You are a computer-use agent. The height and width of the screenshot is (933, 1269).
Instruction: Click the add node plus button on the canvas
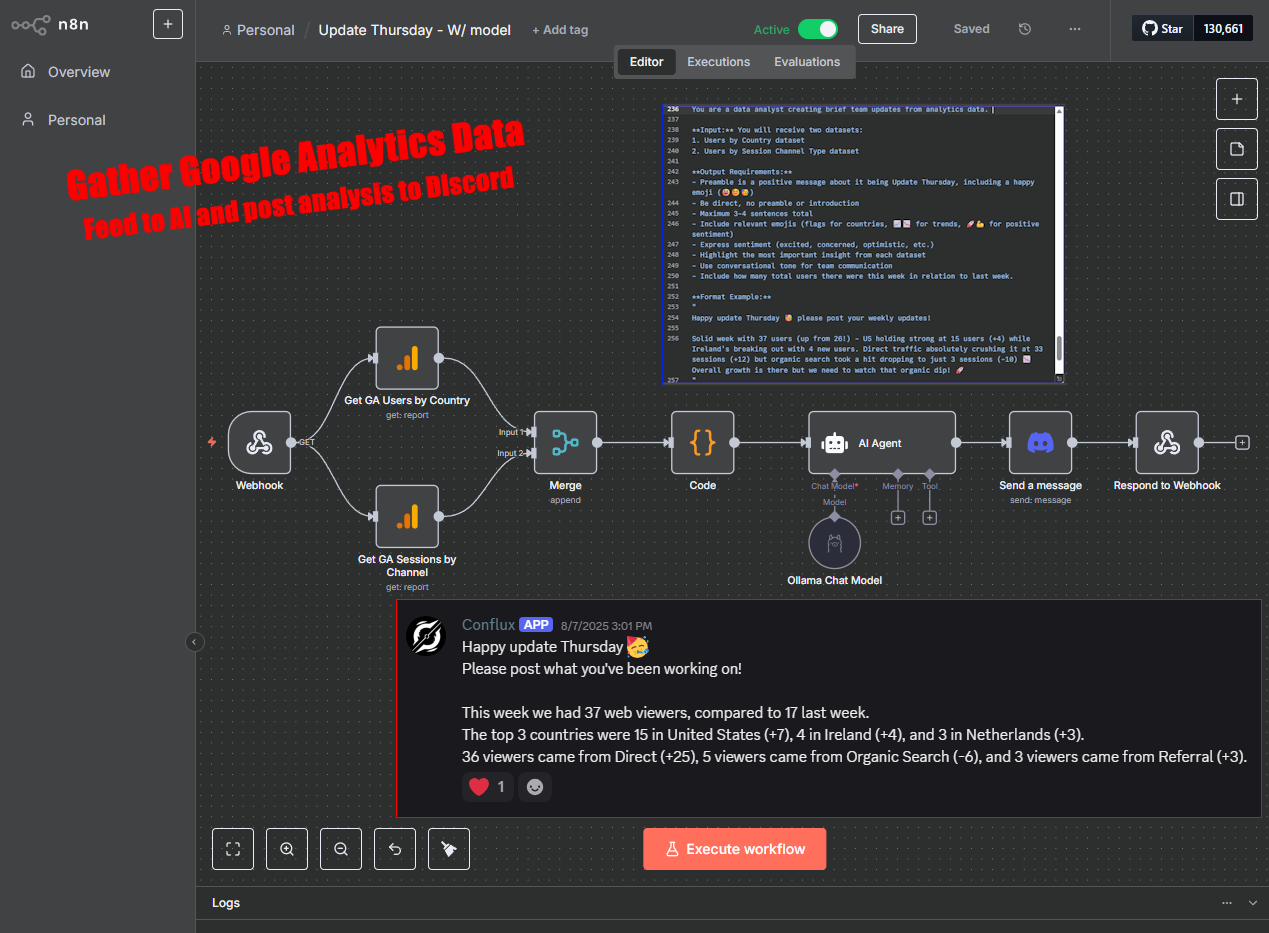[1237, 99]
